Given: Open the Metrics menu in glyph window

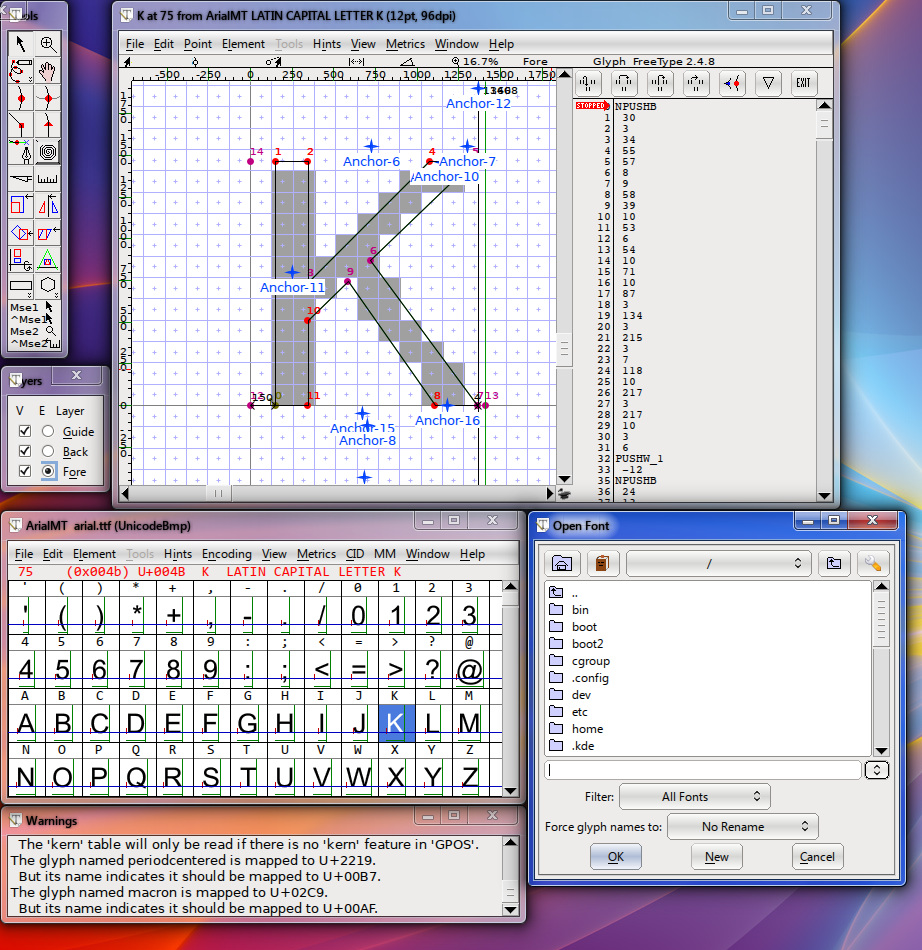Looking at the screenshot, I should [x=404, y=44].
